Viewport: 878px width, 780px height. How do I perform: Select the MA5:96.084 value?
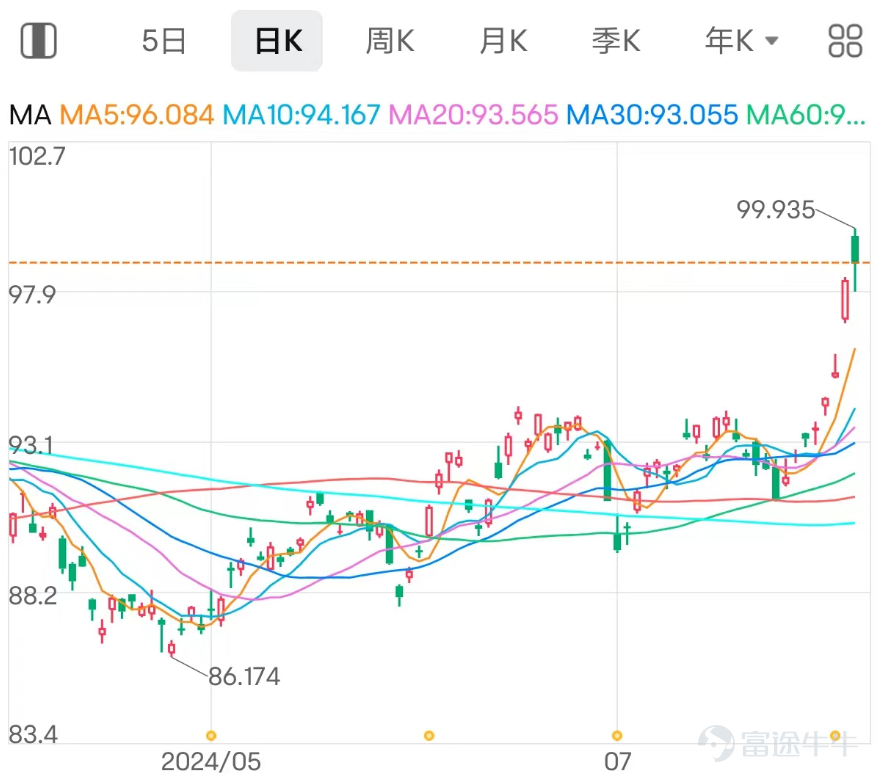pos(137,115)
